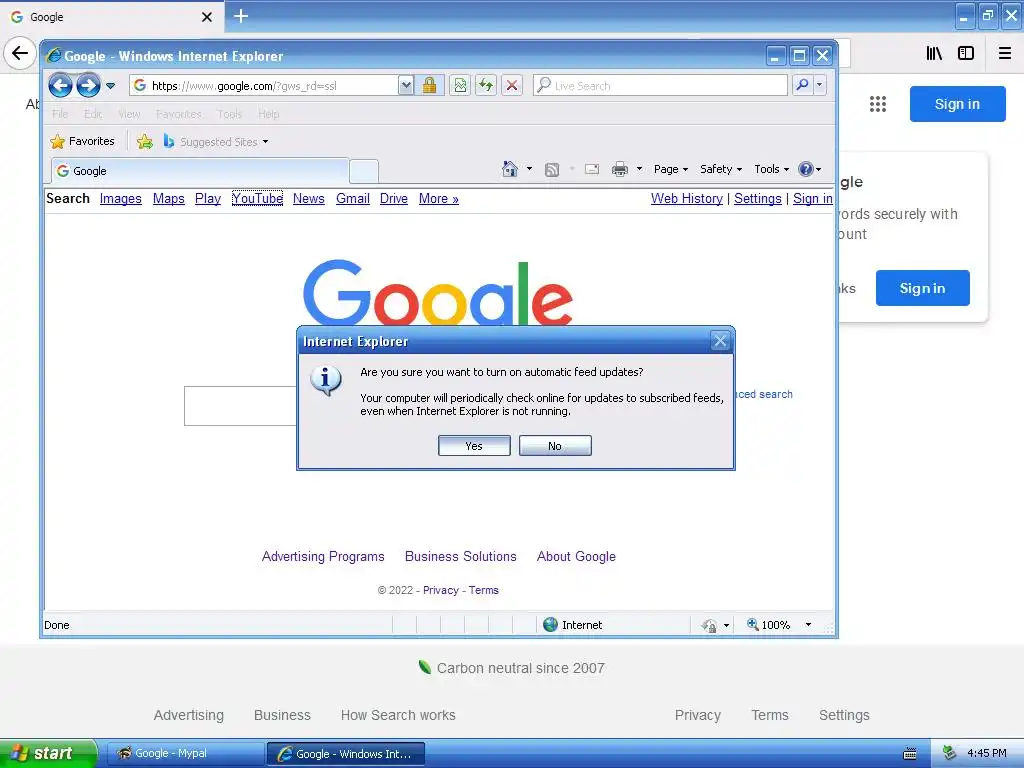Image resolution: width=1024 pixels, height=768 pixels.
Task: Go back in the Mypal browser
Action: (x=20, y=53)
